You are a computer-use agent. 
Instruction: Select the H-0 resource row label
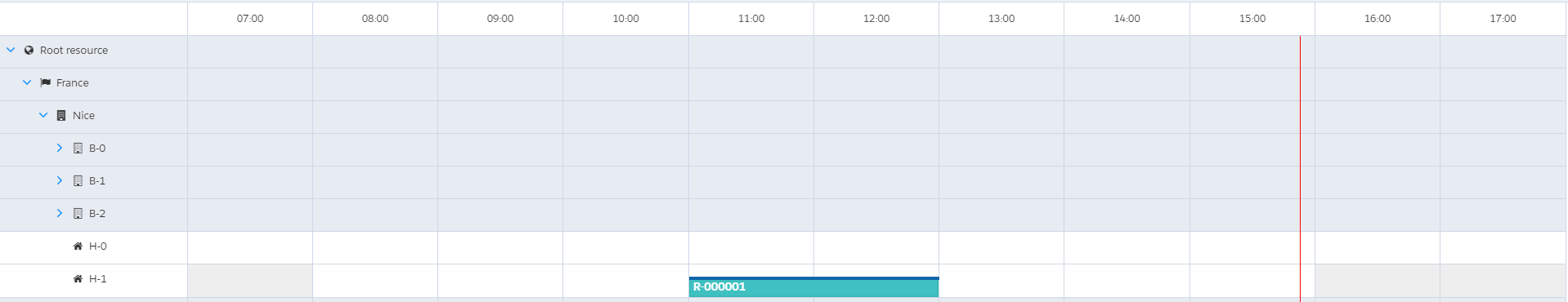pyautogui.click(x=98, y=246)
